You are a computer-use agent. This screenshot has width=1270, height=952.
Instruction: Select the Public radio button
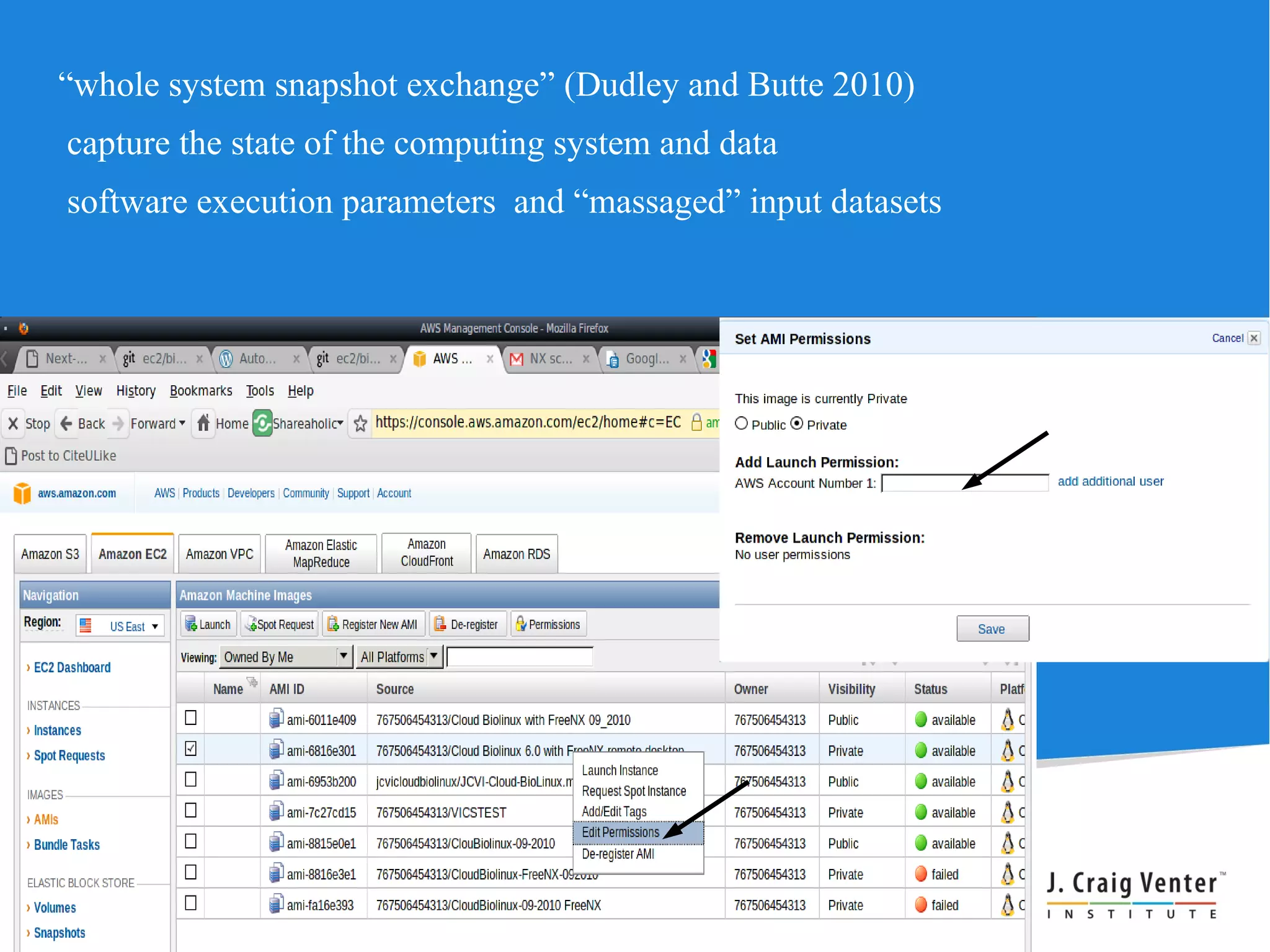(x=742, y=424)
